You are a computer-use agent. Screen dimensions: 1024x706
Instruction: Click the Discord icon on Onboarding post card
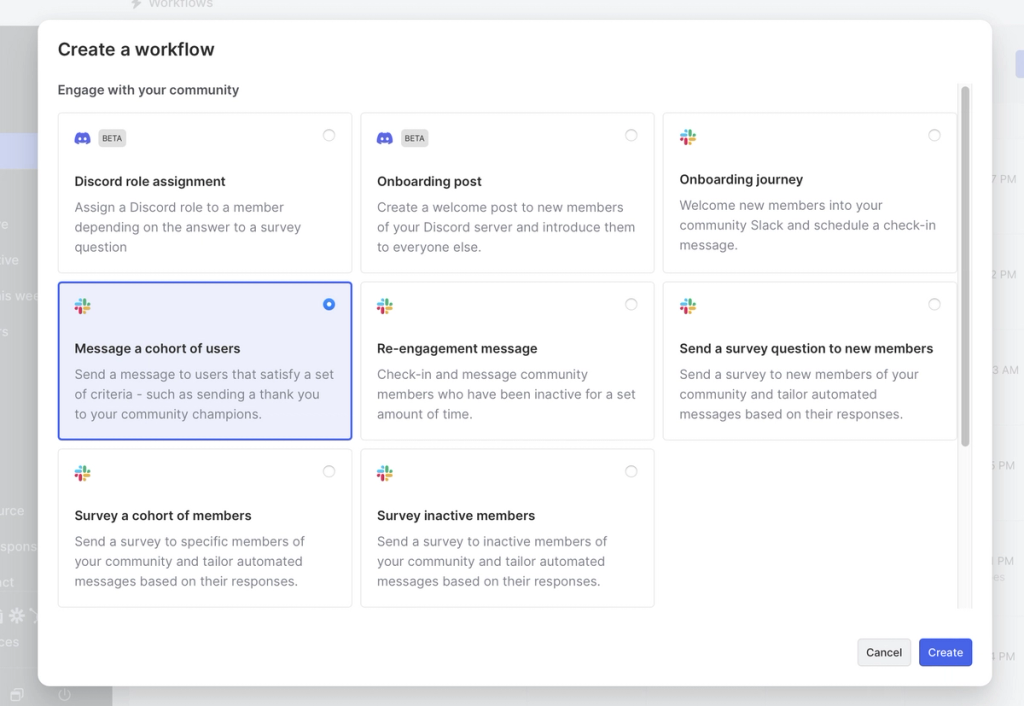click(x=385, y=138)
